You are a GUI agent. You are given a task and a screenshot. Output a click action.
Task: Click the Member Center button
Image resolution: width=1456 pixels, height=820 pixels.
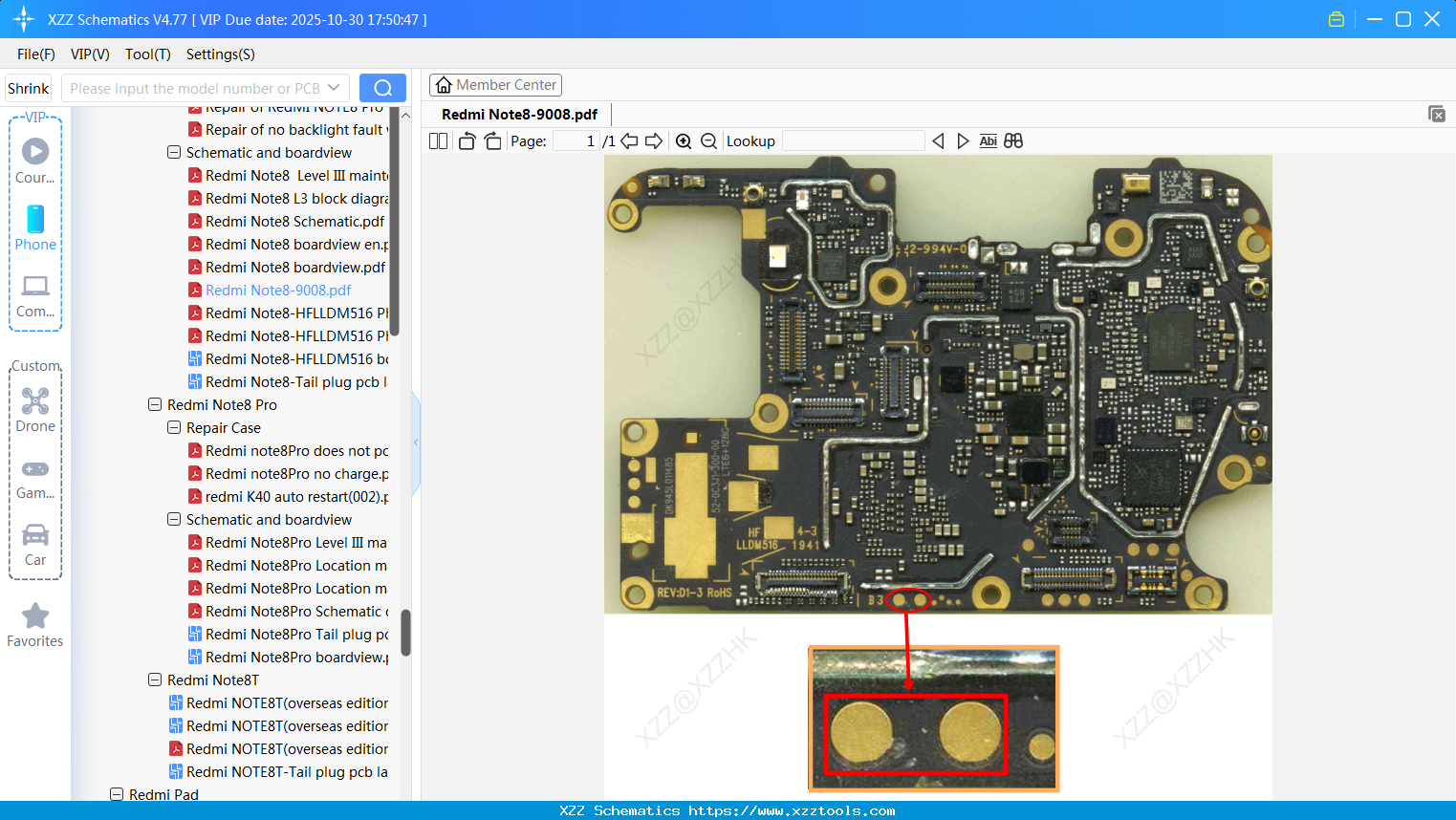click(495, 85)
